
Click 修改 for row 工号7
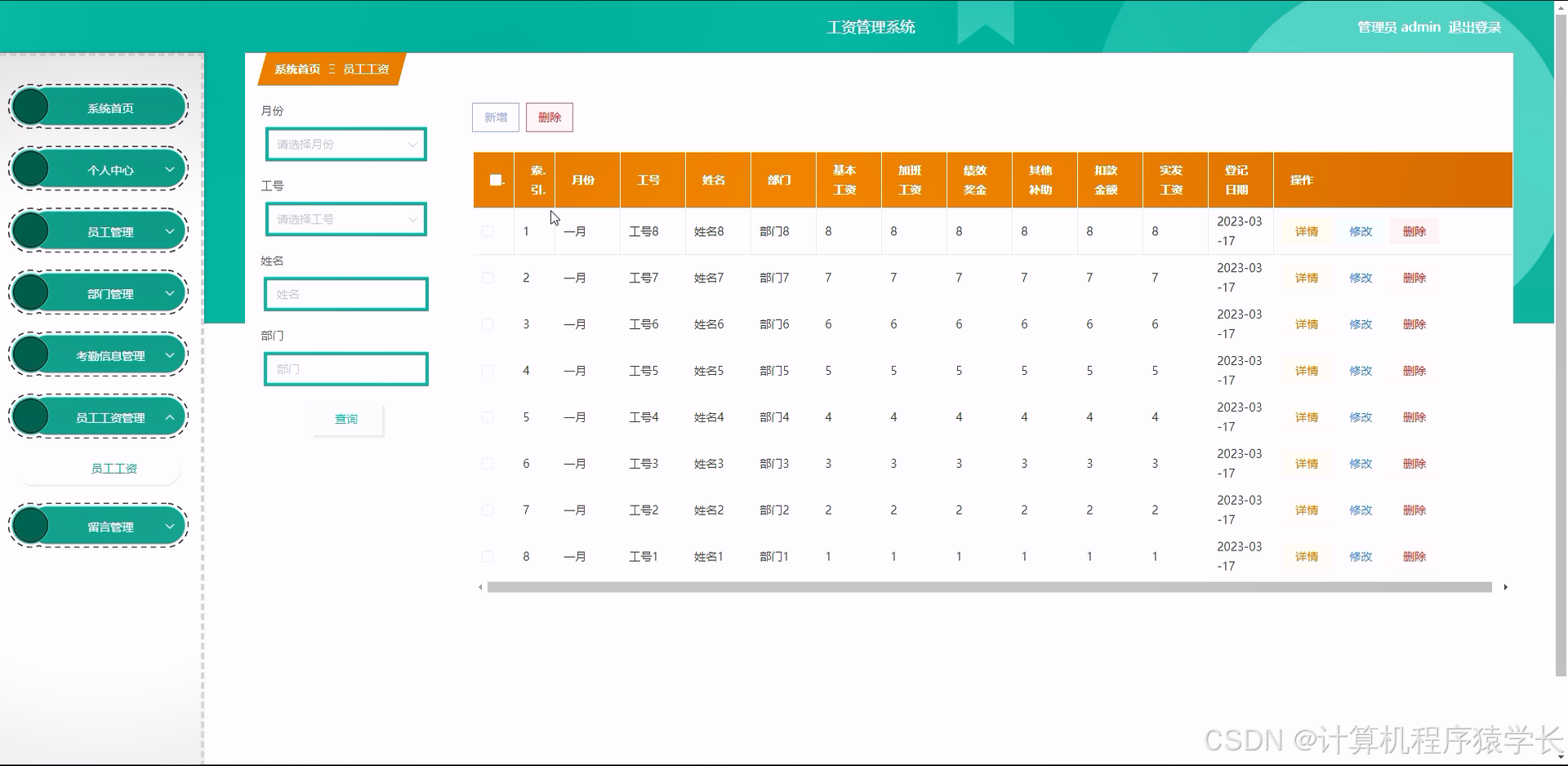(1361, 278)
